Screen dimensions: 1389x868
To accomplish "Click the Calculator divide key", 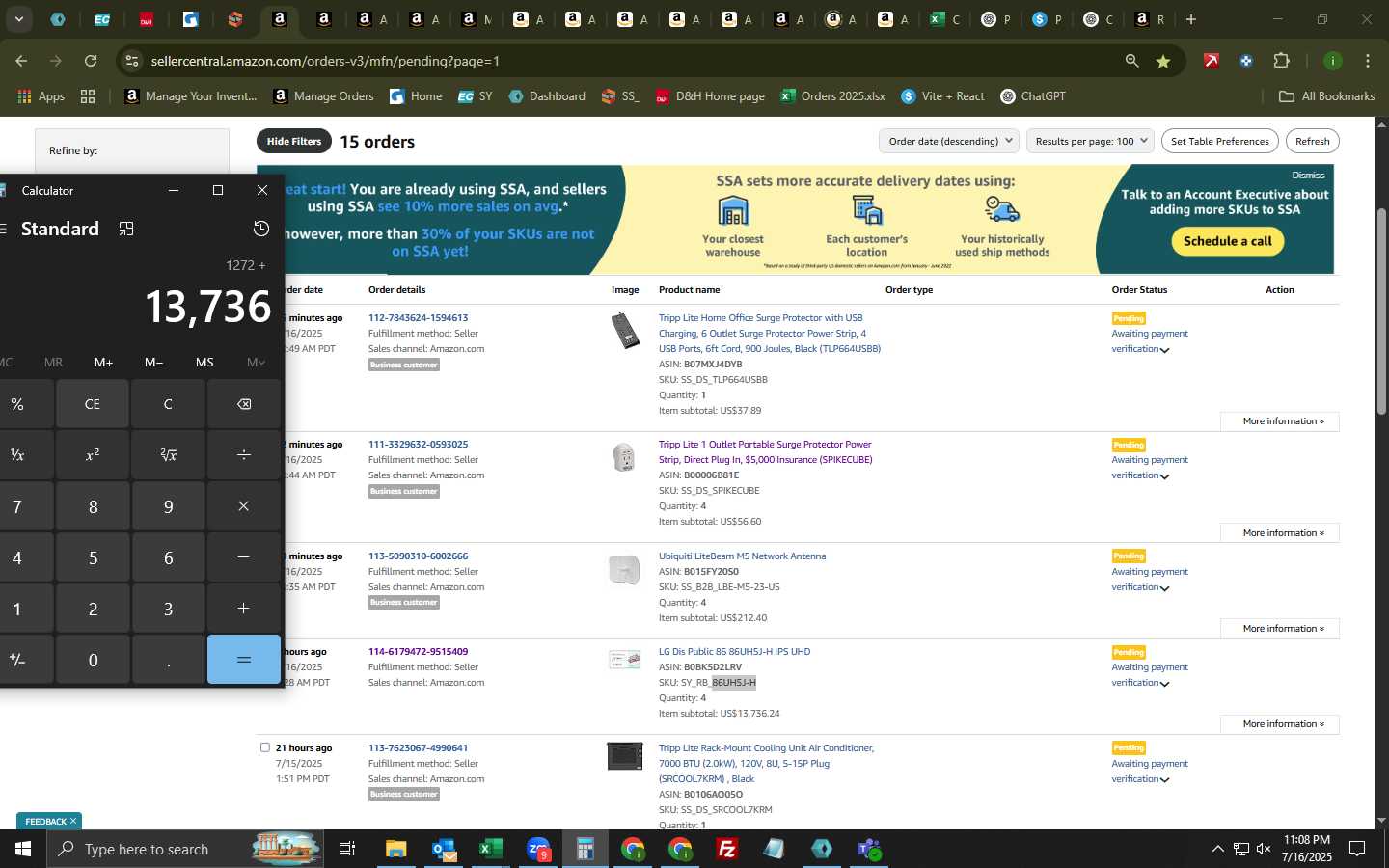I will tap(244, 454).
